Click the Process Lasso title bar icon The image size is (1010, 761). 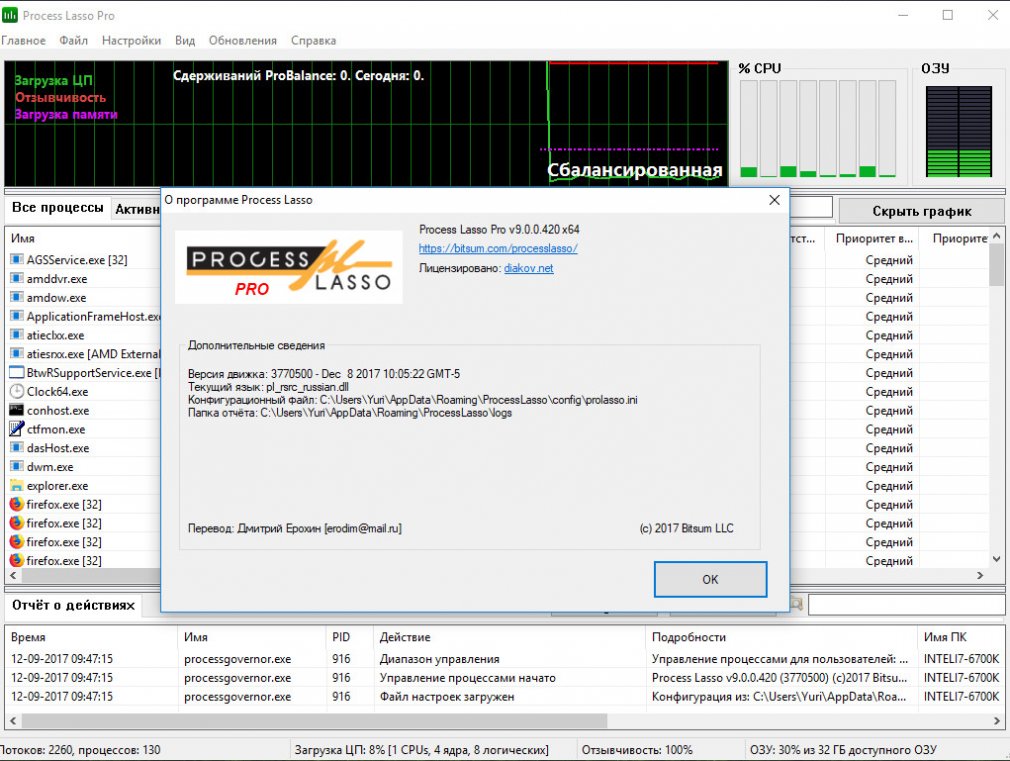10,15
